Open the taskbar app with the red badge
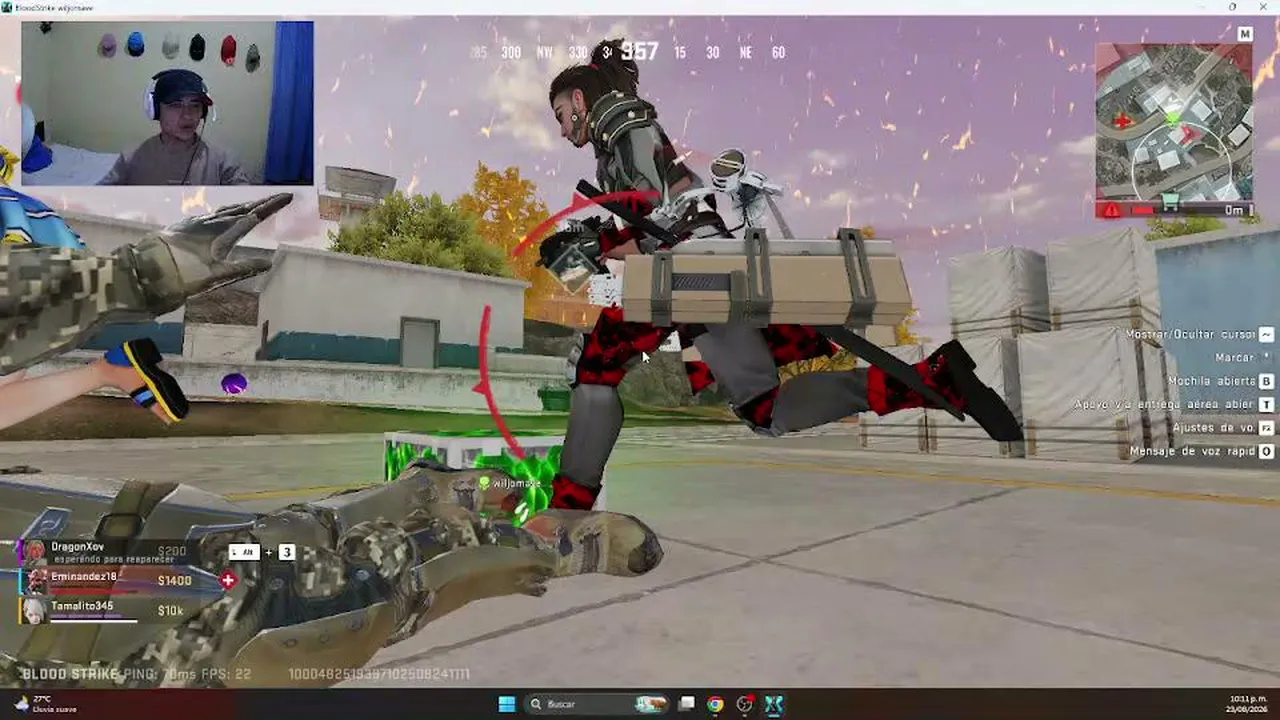The height and width of the screenshot is (720, 1280). pos(744,704)
